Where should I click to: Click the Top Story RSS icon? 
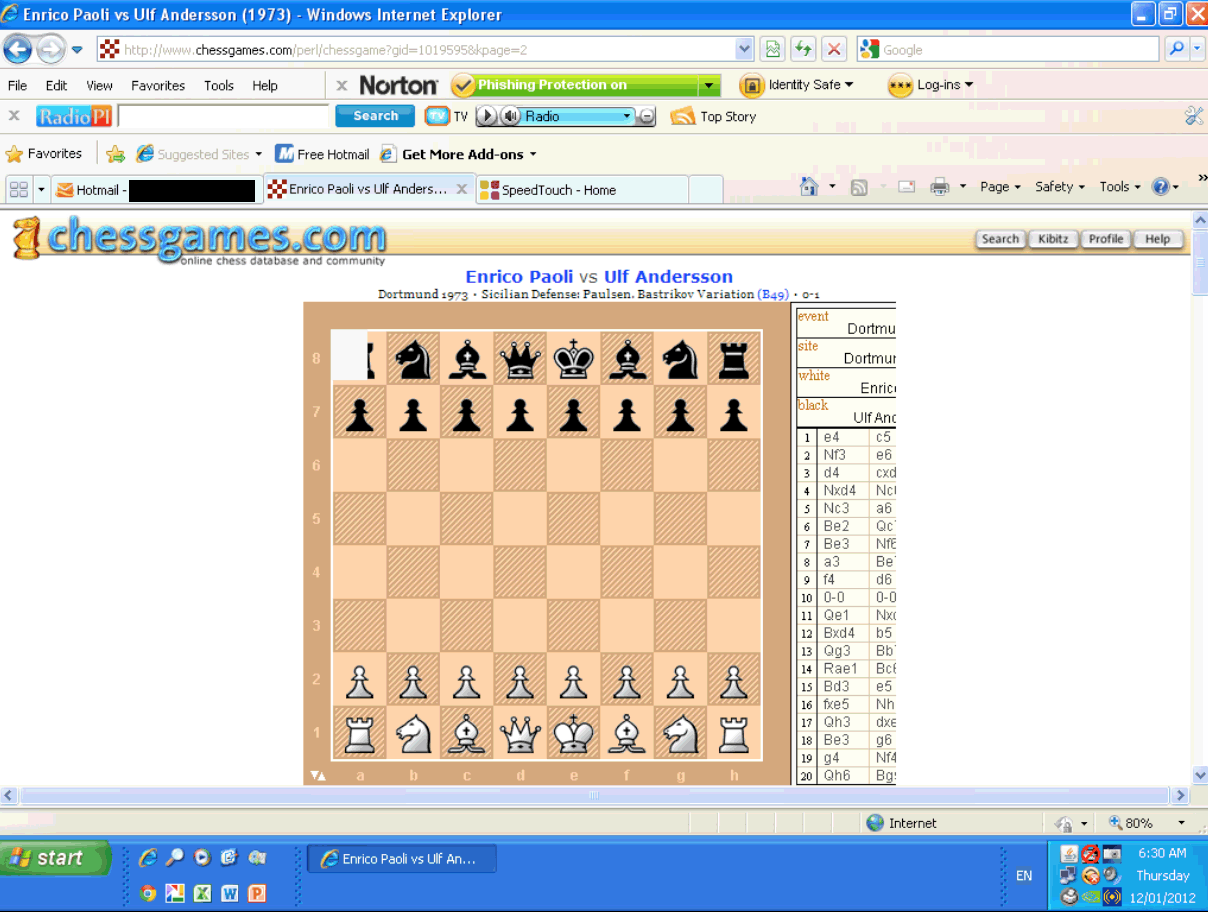pos(682,116)
